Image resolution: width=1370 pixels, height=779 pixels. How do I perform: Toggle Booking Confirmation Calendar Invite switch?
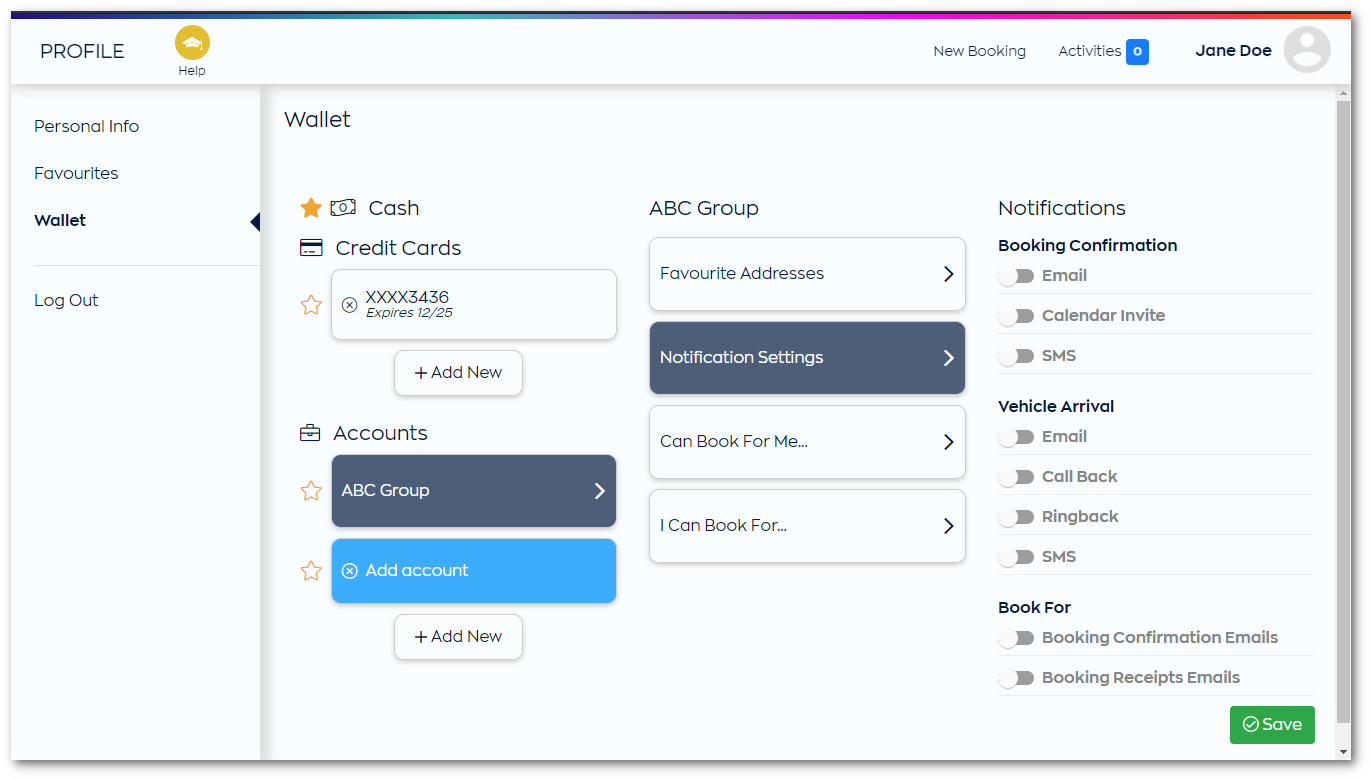(1016, 316)
